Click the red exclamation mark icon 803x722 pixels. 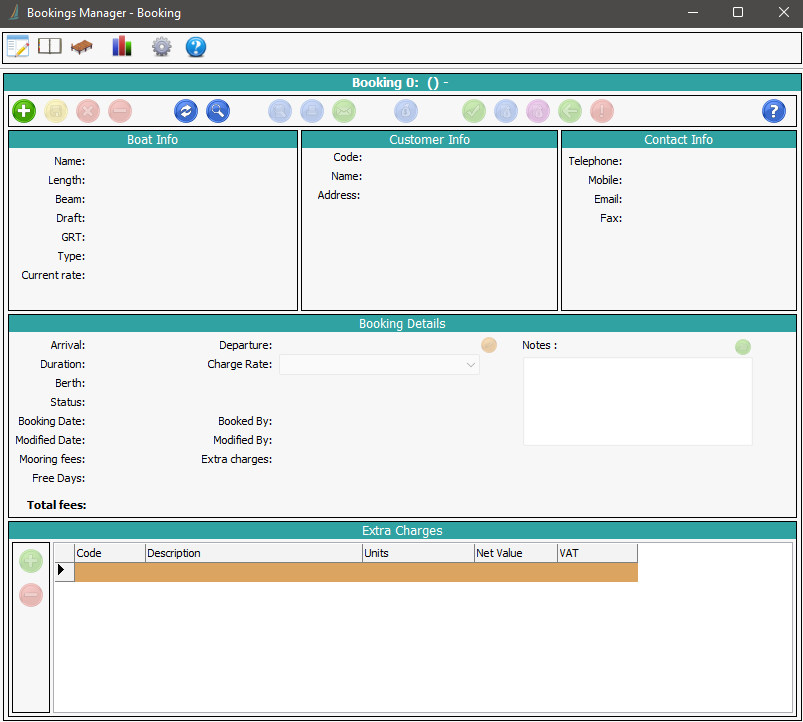(602, 111)
